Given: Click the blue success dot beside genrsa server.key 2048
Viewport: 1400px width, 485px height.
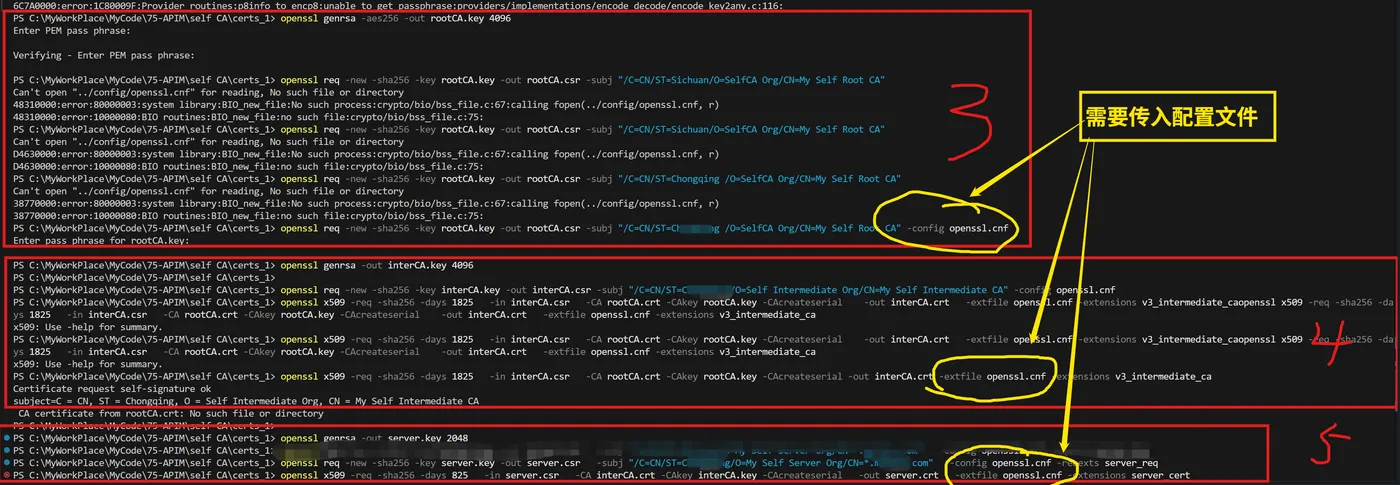Looking at the screenshot, I should click(8, 438).
